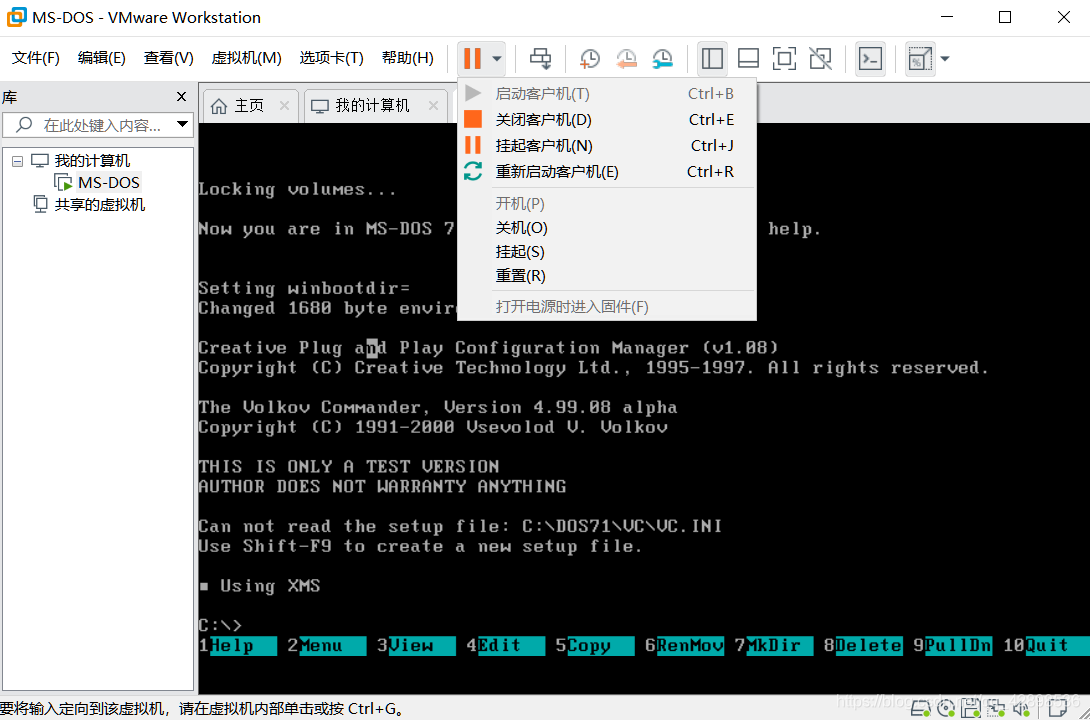Select the MS-DOS virtual machine in tree
This screenshot has height=720, width=1090.
(x=108, y=183)
